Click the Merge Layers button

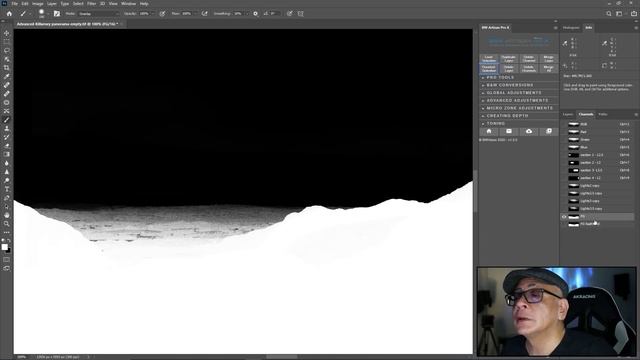(x=549, y=59)
